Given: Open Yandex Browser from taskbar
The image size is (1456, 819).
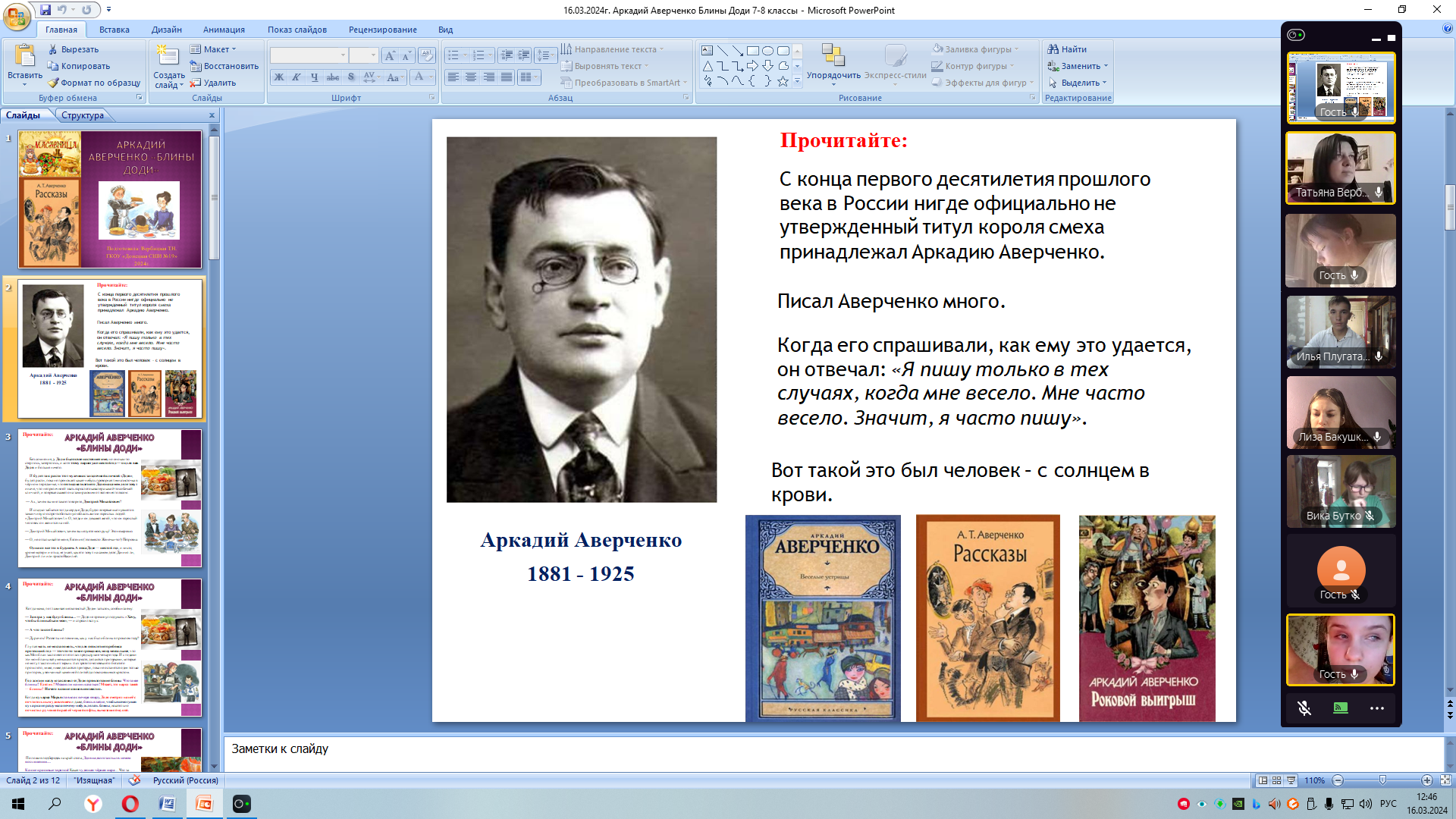Looking at the screenshot, I should (x=93, y=804).
